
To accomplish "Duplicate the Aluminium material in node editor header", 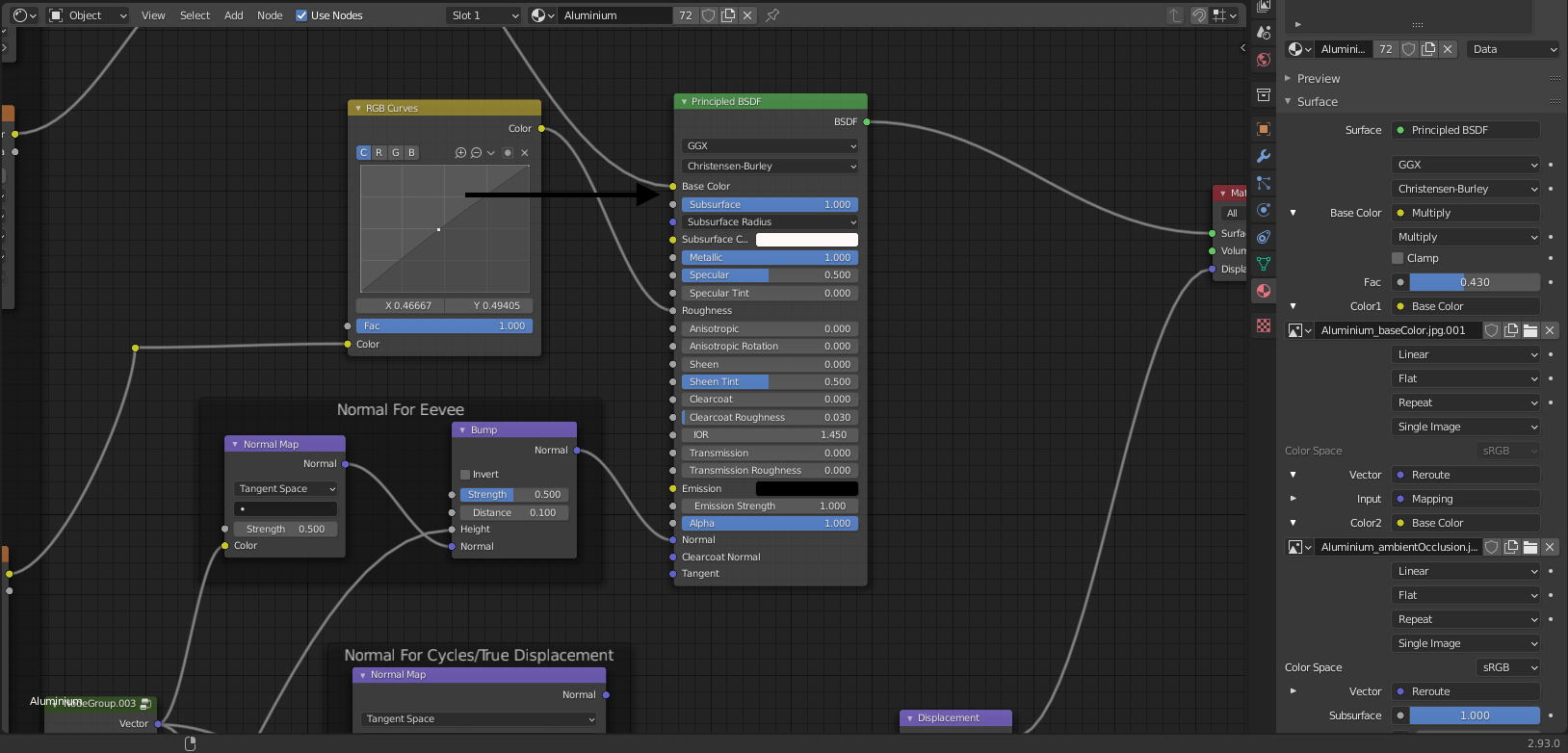I will pos(728,15).
